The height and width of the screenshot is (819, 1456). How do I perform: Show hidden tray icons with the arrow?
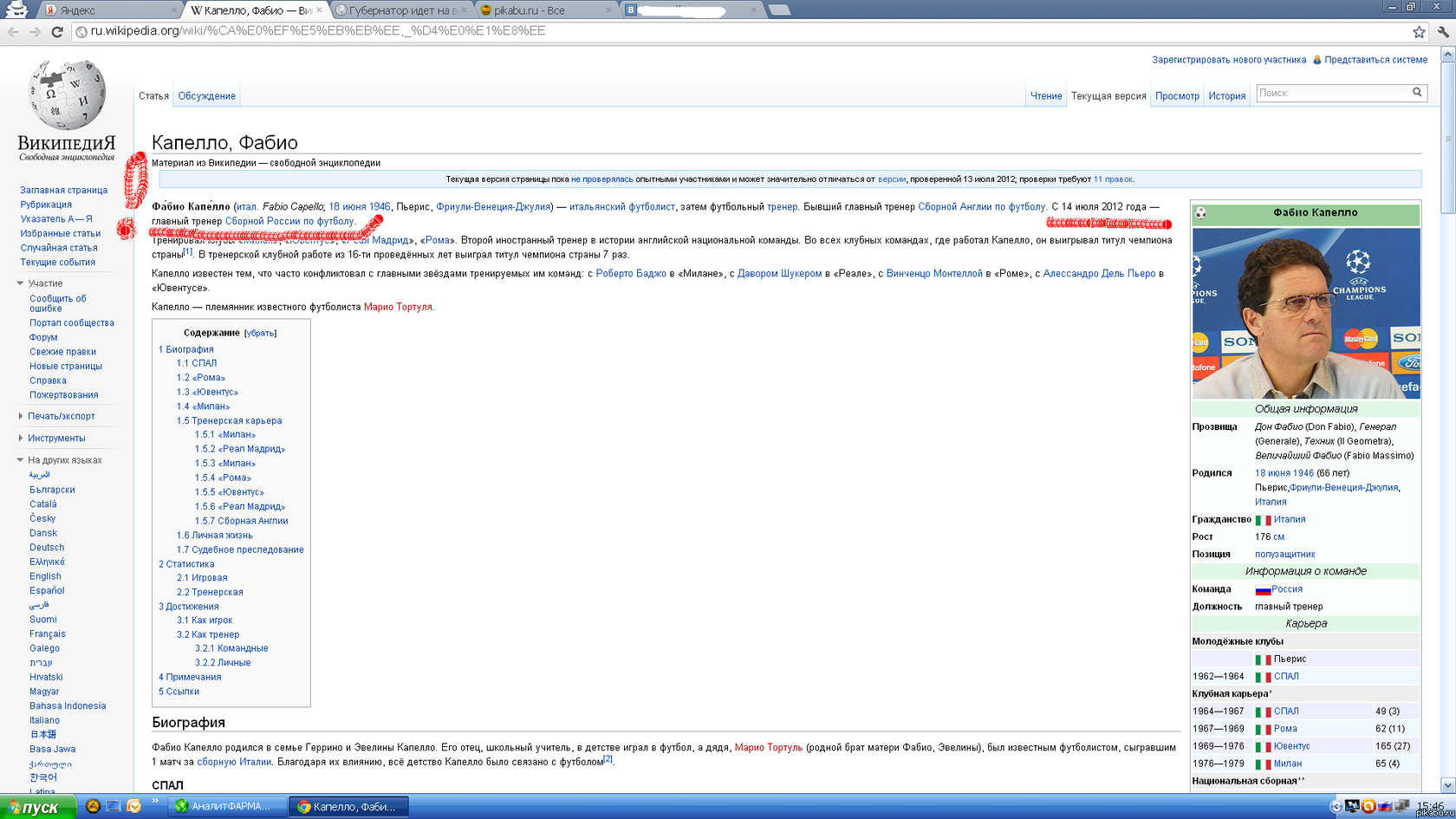tap(1336, 806)
